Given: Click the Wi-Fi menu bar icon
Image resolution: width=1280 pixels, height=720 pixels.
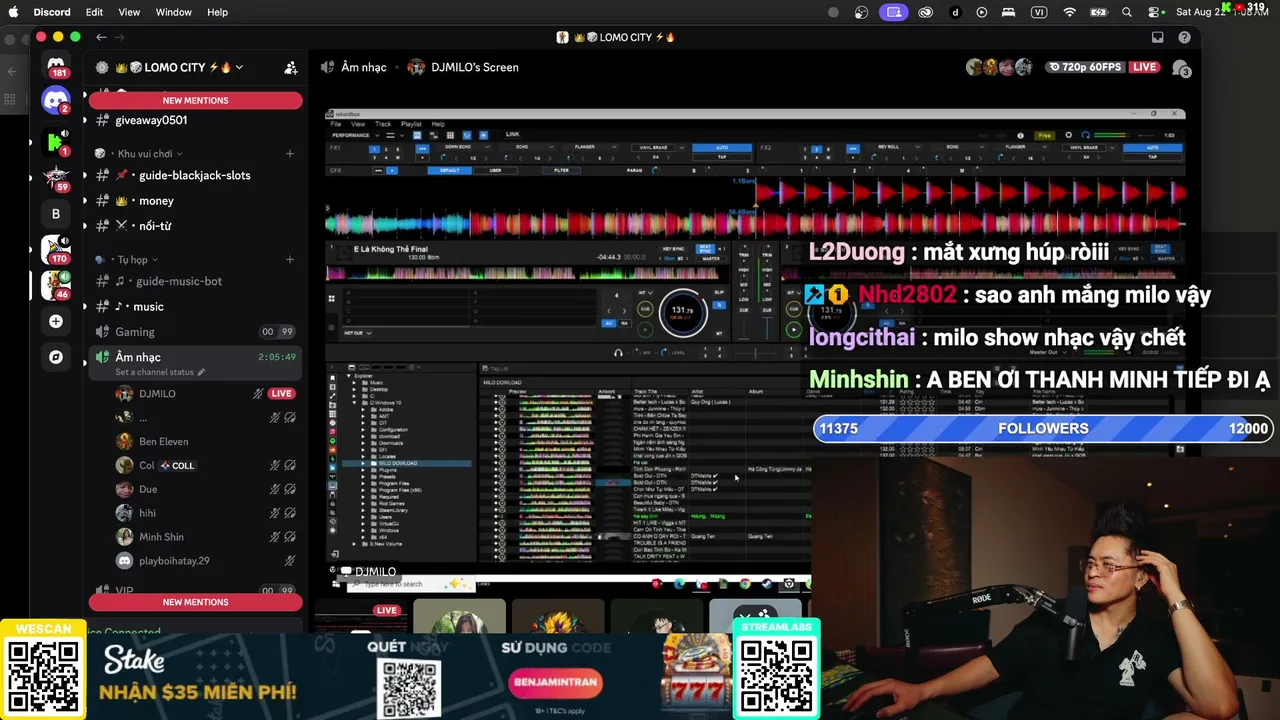Looking at the screenshot, I should click(x=1070, y=12).
